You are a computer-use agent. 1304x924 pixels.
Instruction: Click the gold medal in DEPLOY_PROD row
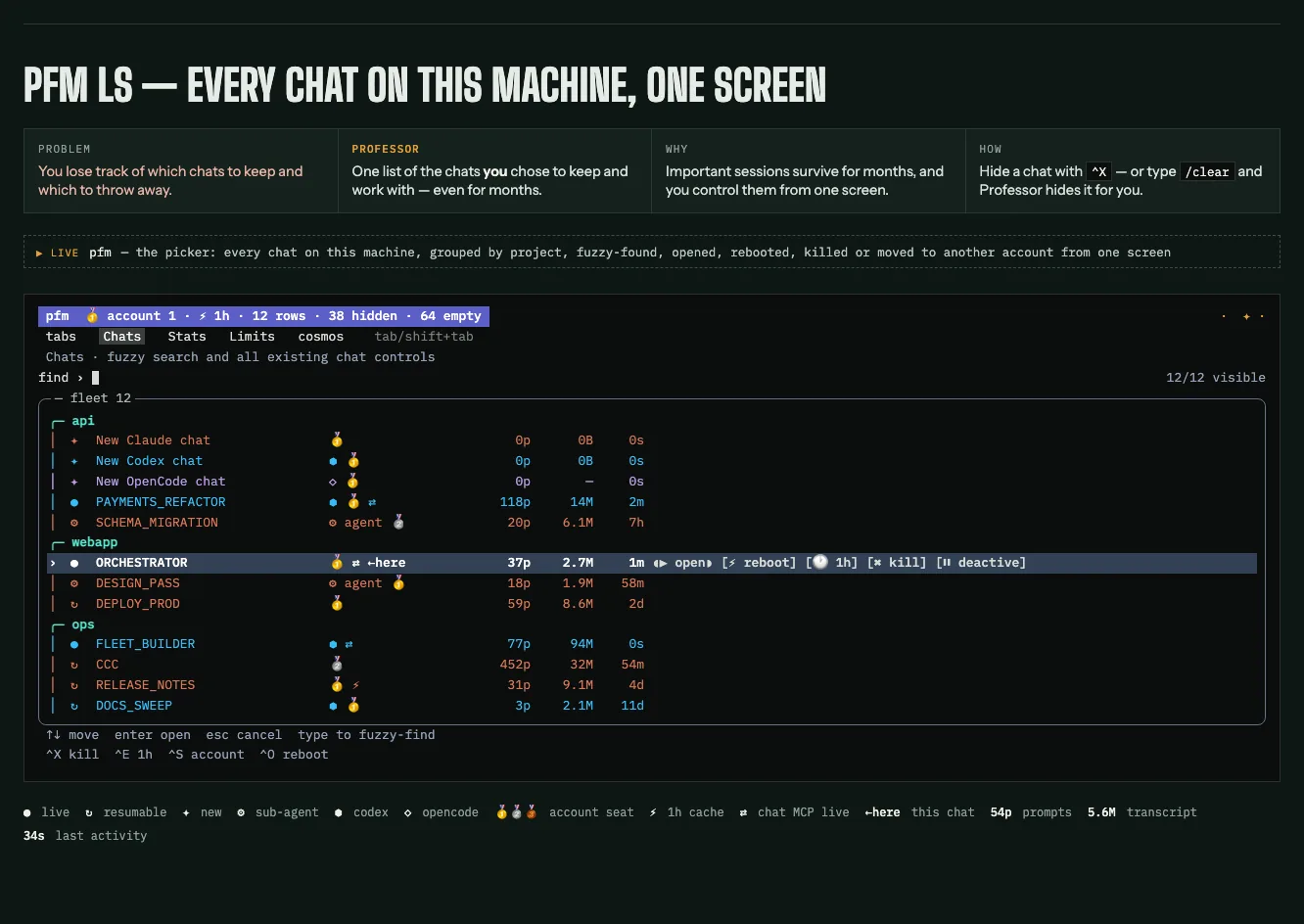(337, 604)
